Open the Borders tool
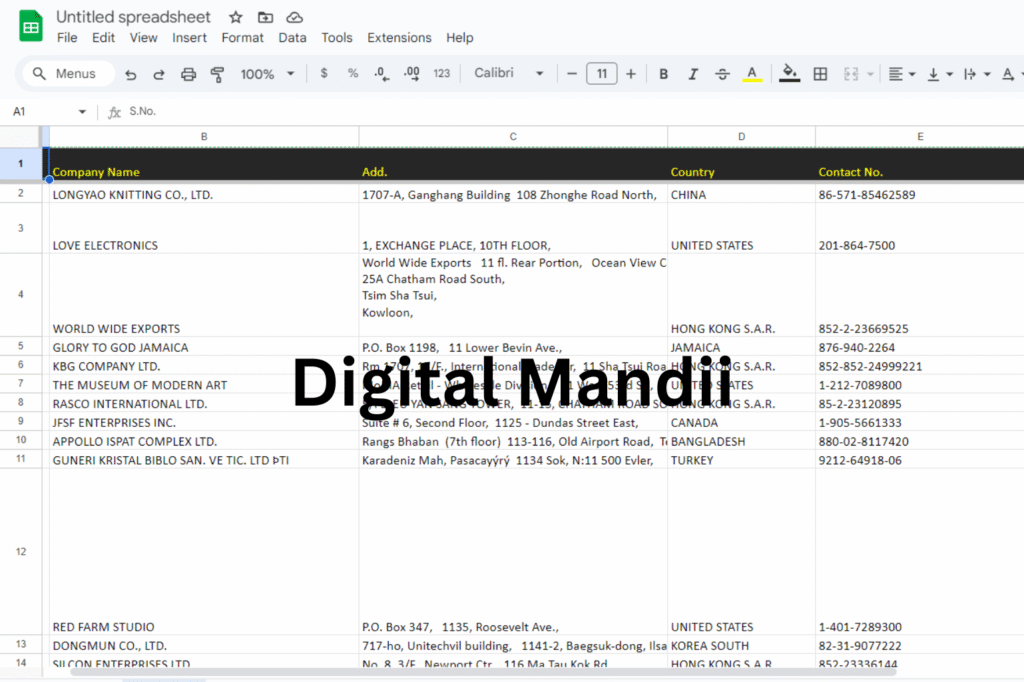This screenshot has width=1024, height=682. click(820, 74)
